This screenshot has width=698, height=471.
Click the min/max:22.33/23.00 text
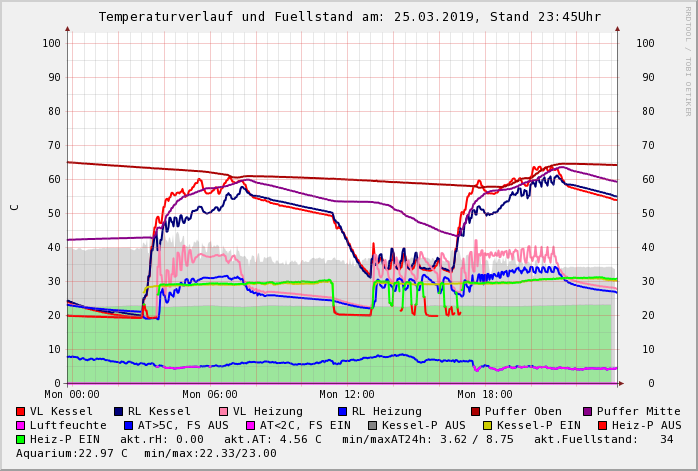(211, 453)
